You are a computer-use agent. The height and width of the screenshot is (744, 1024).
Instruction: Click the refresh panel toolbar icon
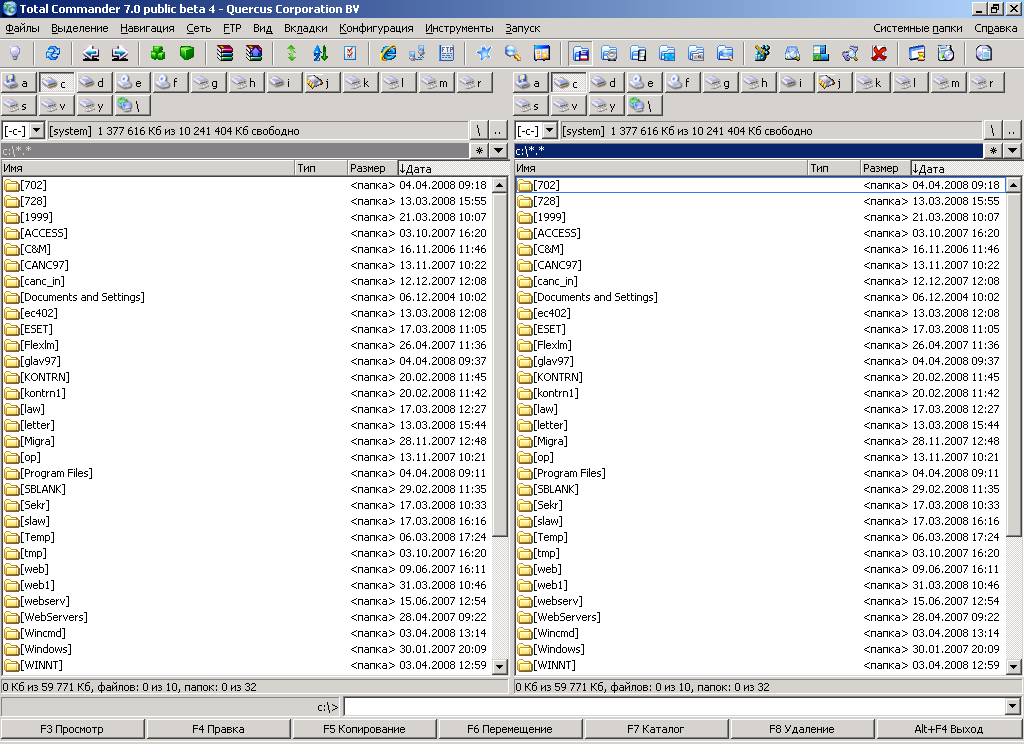pos(53,53)
